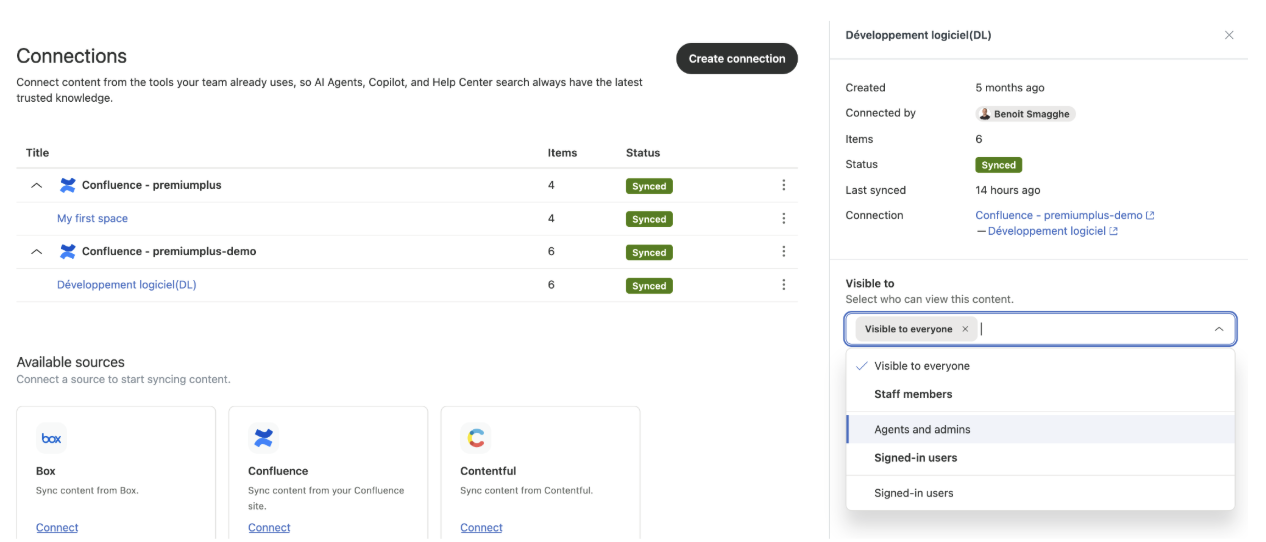
Task: Collapse the Confluence - premiumplus-demo group
Action: coord(37,252)
